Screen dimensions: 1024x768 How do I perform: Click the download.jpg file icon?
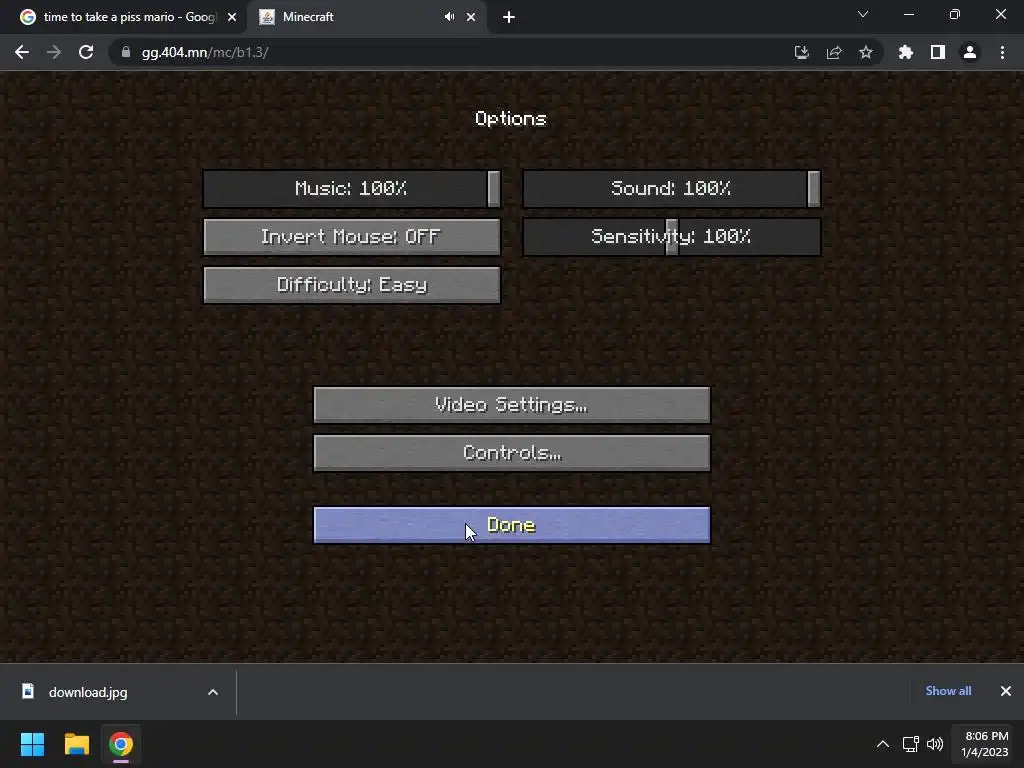[27, 691]
